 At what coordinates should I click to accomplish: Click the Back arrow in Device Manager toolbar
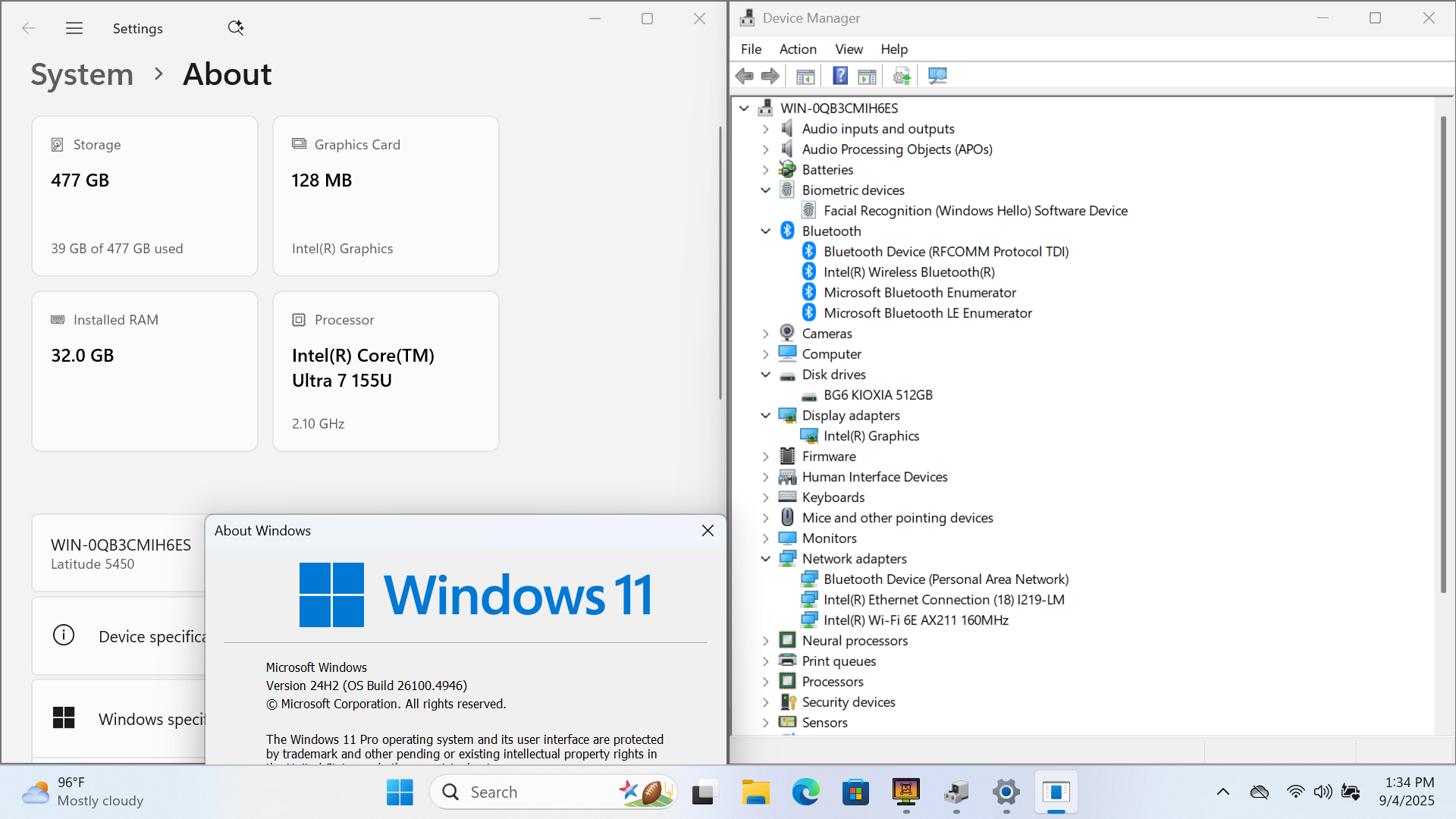tap(745, 76)
